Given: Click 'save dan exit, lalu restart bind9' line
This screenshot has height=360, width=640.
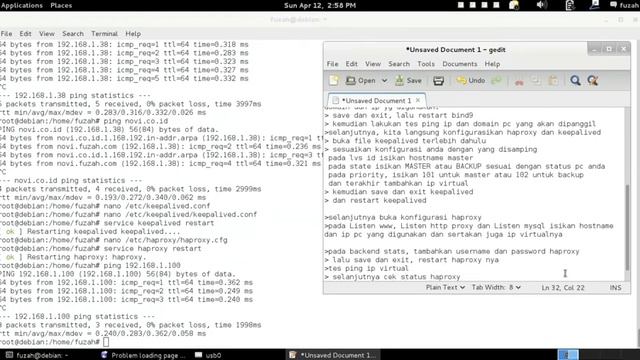Looking at the screenshot, I should [x=399, y=115].
